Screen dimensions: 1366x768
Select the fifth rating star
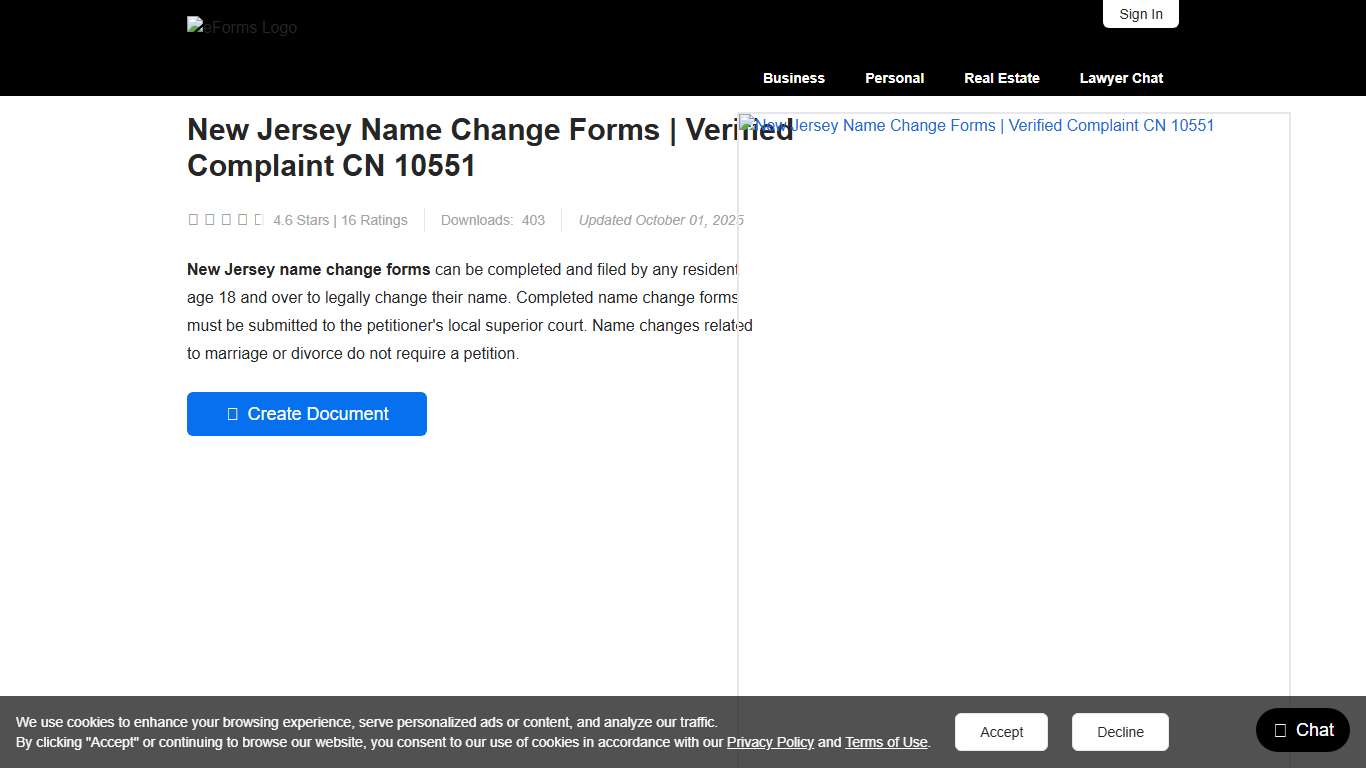(x=260, y=218)
